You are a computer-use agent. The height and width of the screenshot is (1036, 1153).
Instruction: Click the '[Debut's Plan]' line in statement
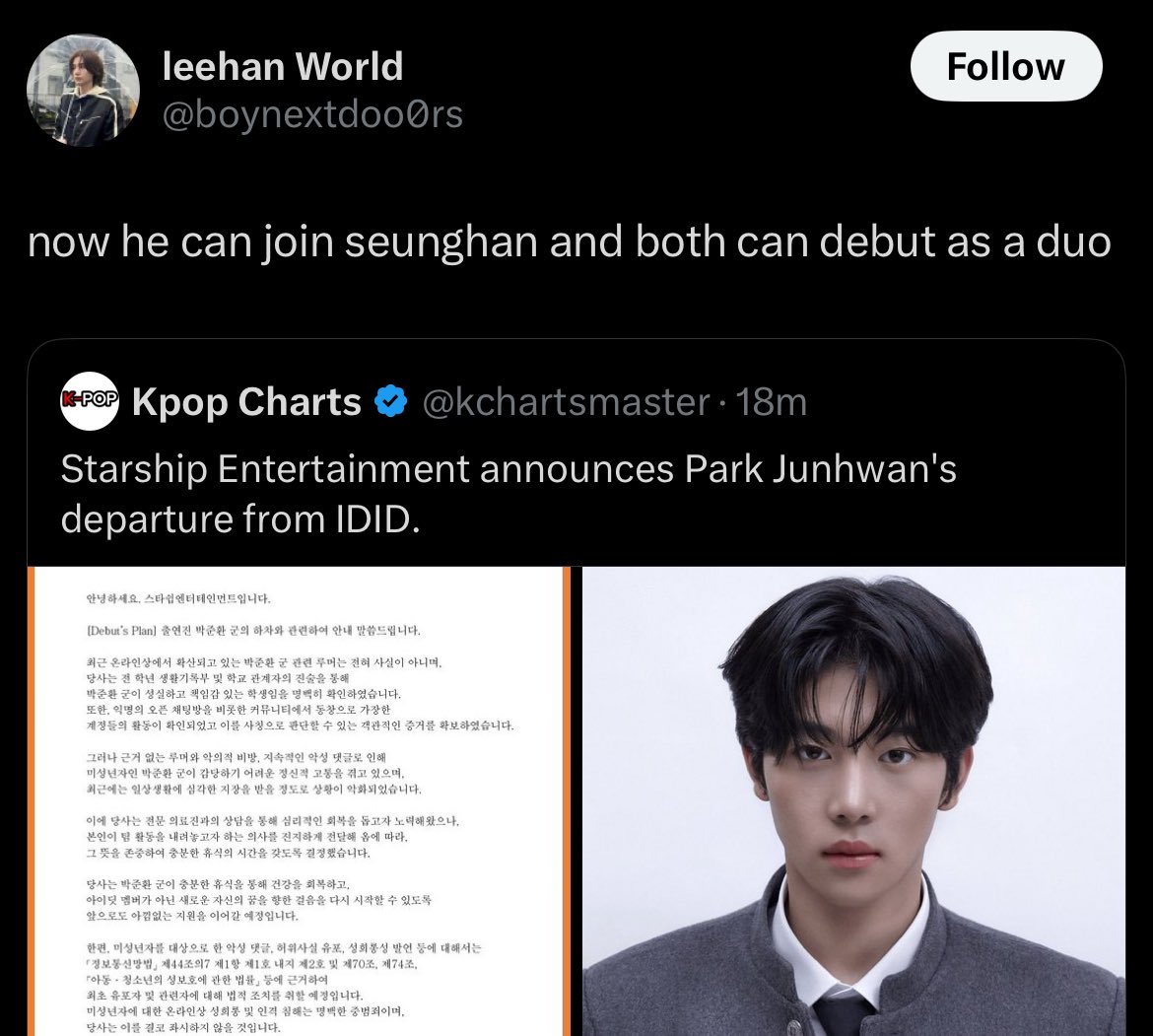click(253, 630)
